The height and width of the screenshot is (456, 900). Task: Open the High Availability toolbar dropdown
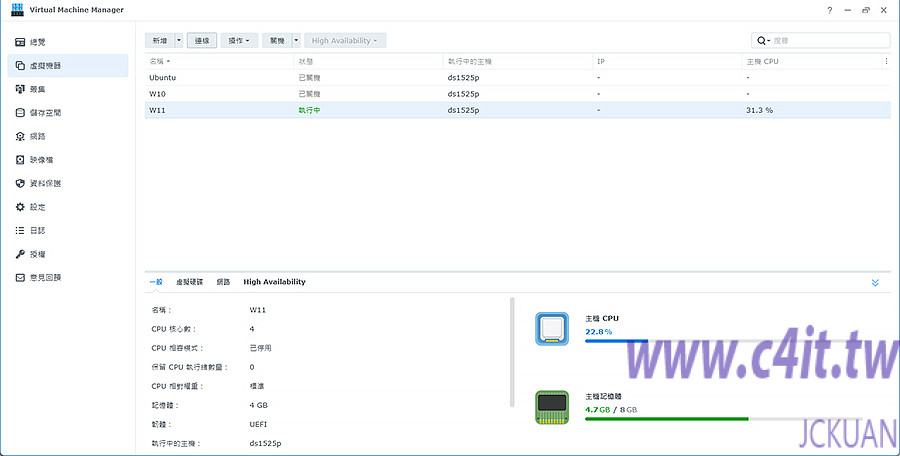(x=345, y=40)
